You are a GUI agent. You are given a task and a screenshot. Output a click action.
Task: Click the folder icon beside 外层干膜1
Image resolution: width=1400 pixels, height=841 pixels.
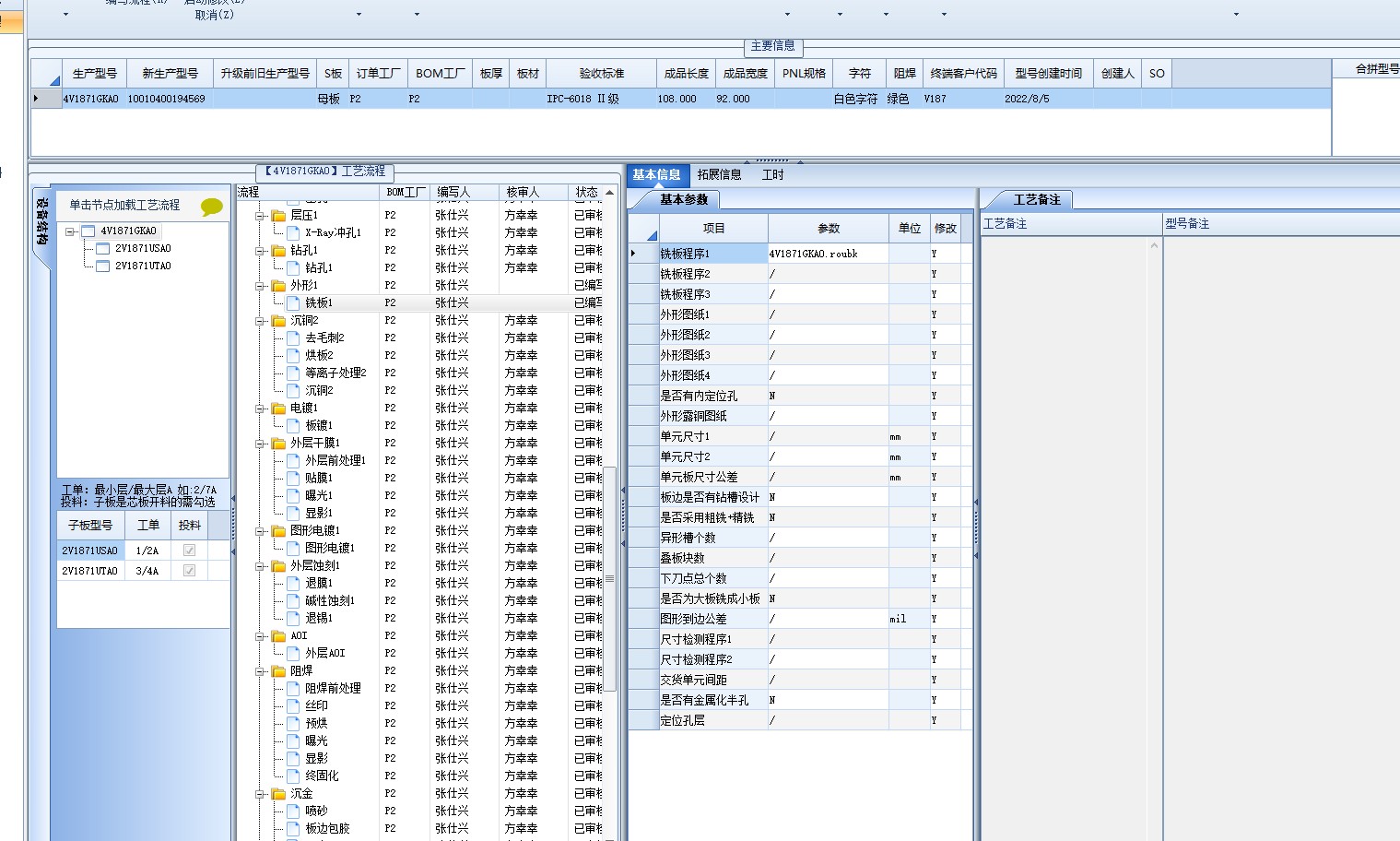click(x=278, y=443)
